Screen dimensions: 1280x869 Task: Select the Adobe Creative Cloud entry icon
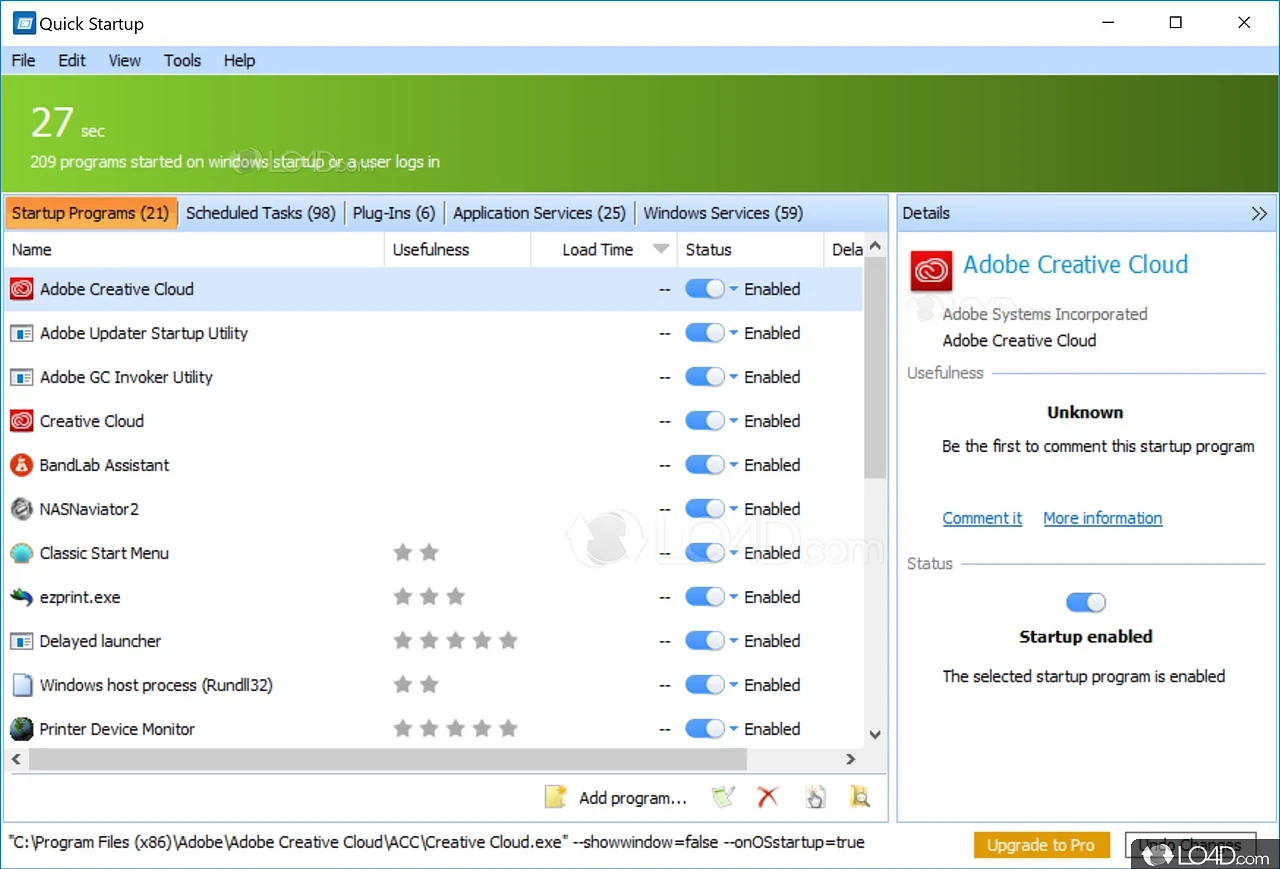[x=21, y=289]
